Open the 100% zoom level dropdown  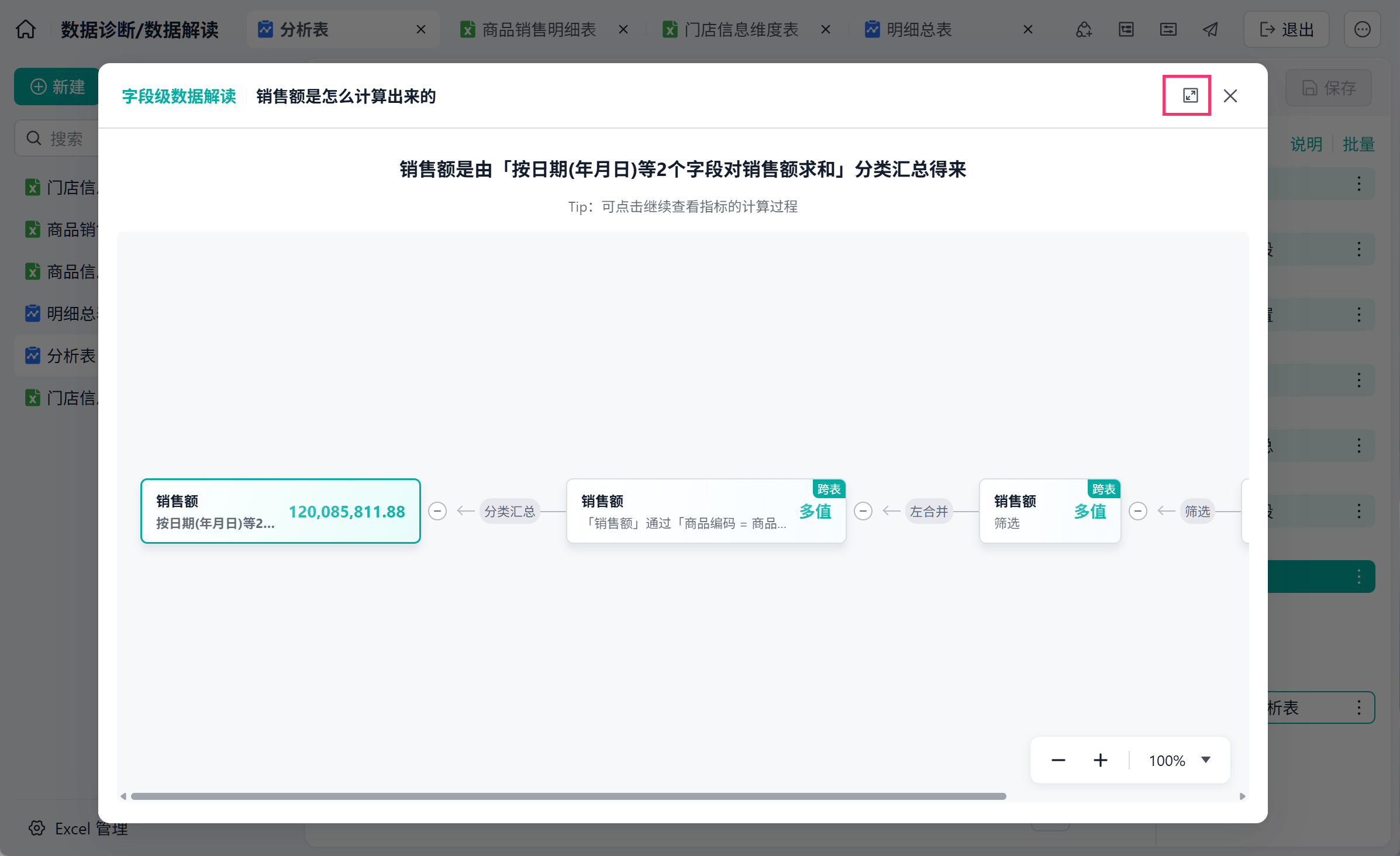pos(1179,760)
